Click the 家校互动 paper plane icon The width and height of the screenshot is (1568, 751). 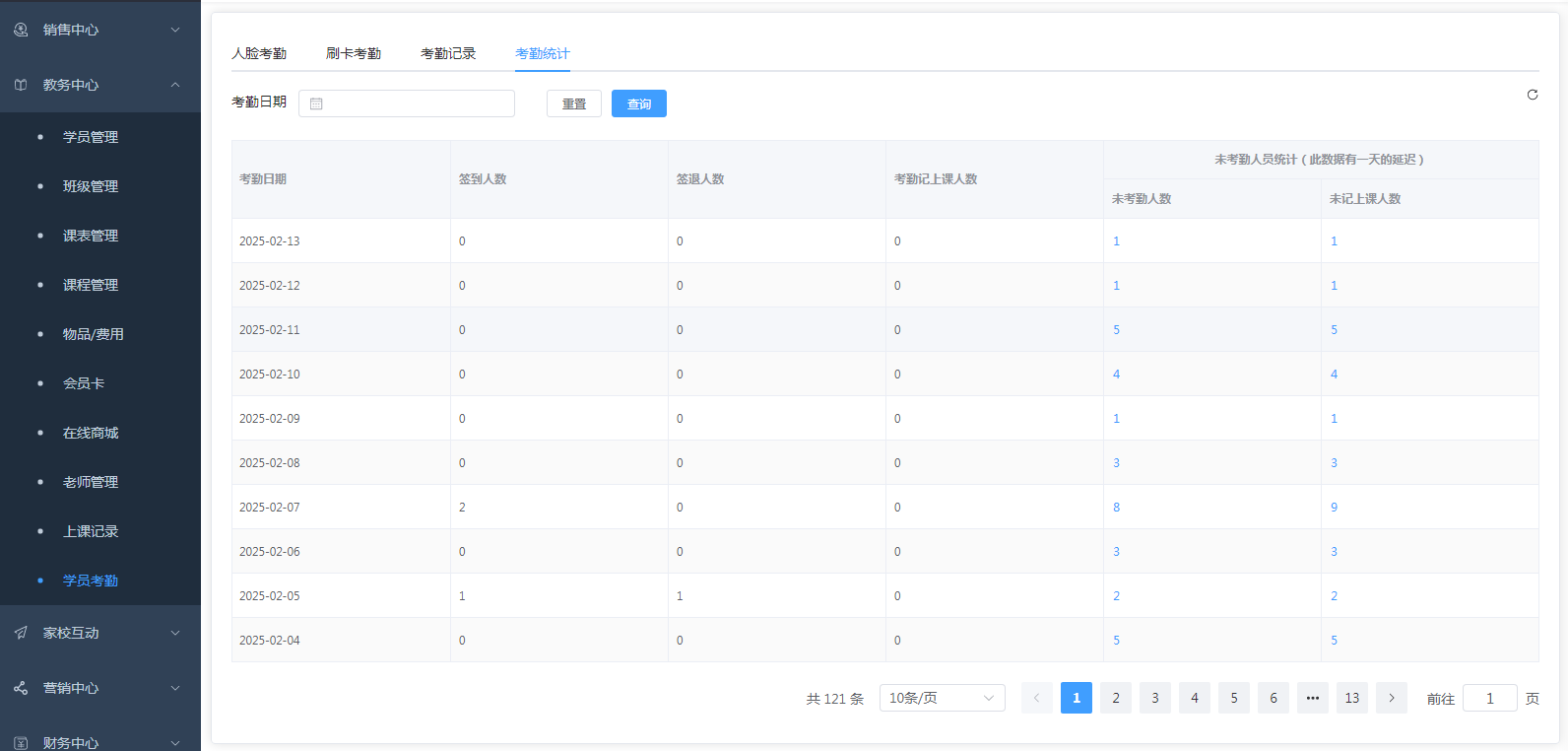[21, 633]
